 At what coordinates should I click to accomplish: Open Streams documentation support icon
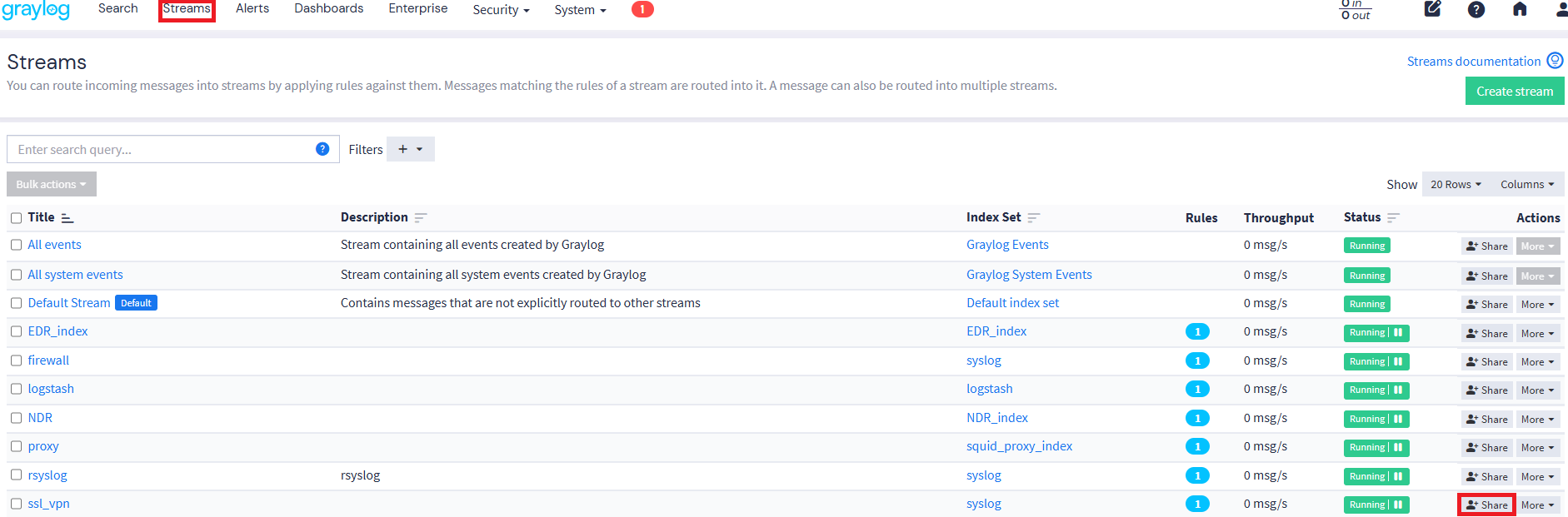pyautogui.click(x=1555, y=61)
